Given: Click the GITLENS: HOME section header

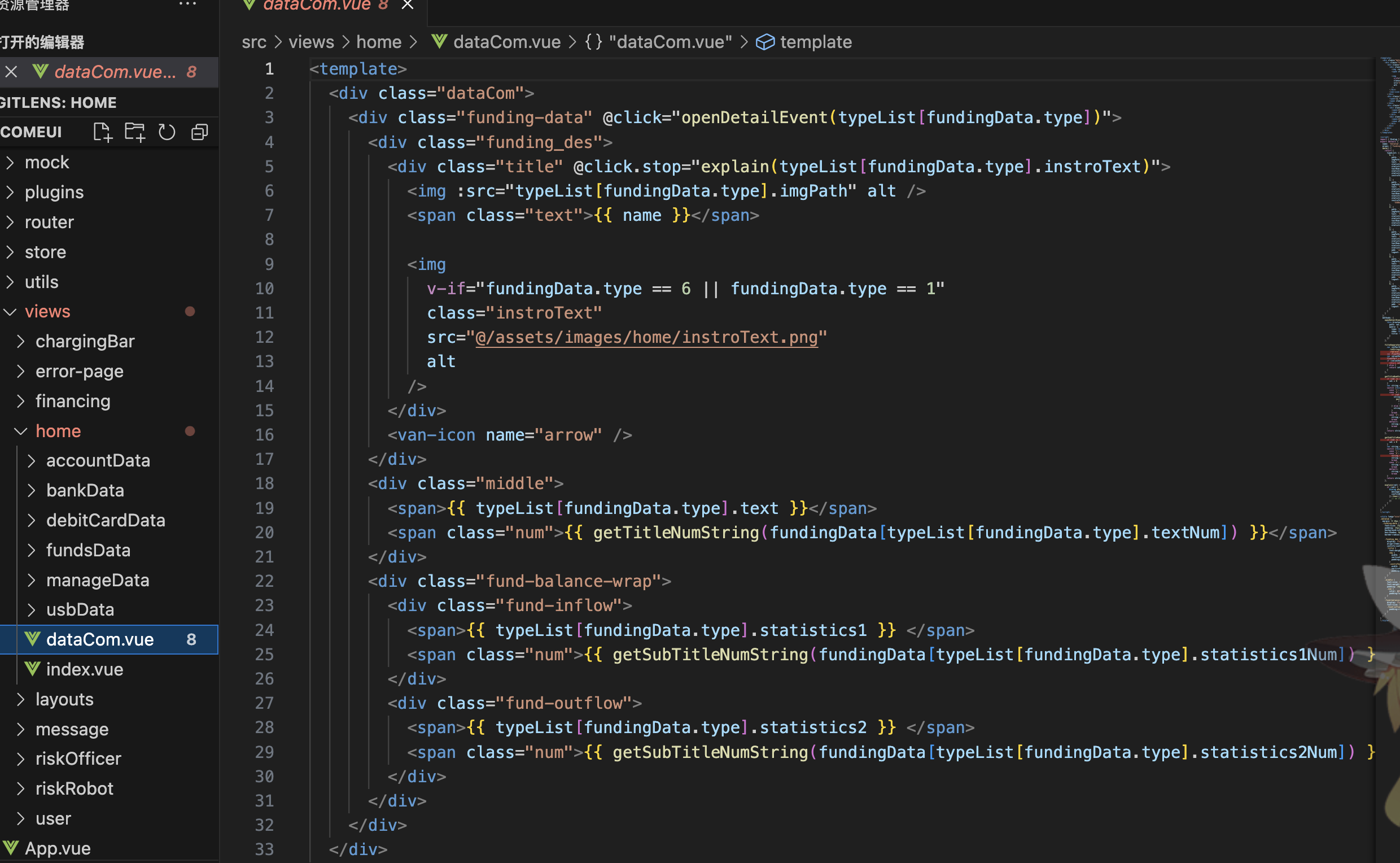Looking at the screenshot, I should (109, 103).
